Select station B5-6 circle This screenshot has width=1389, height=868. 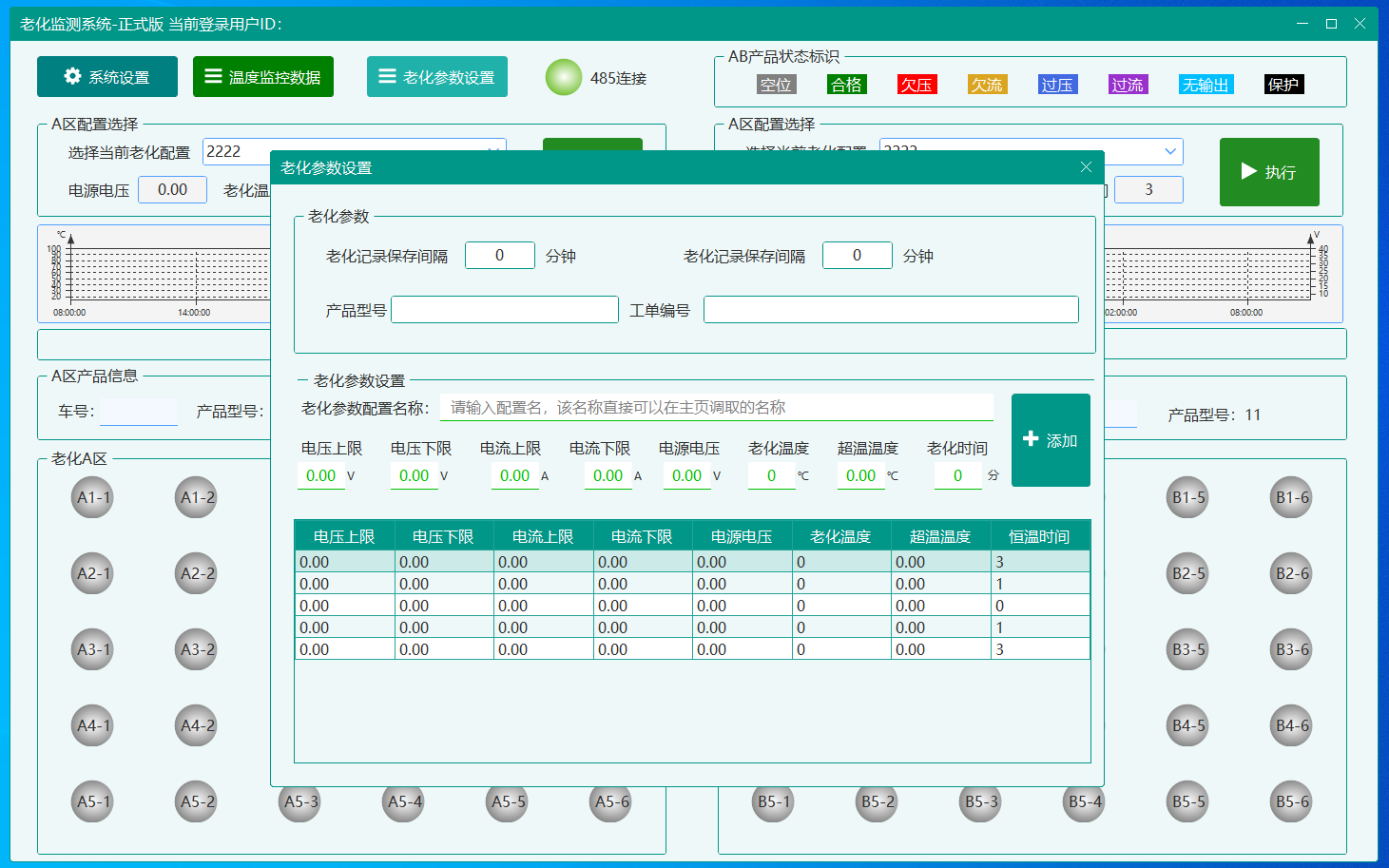click(x=1292, y=801)
